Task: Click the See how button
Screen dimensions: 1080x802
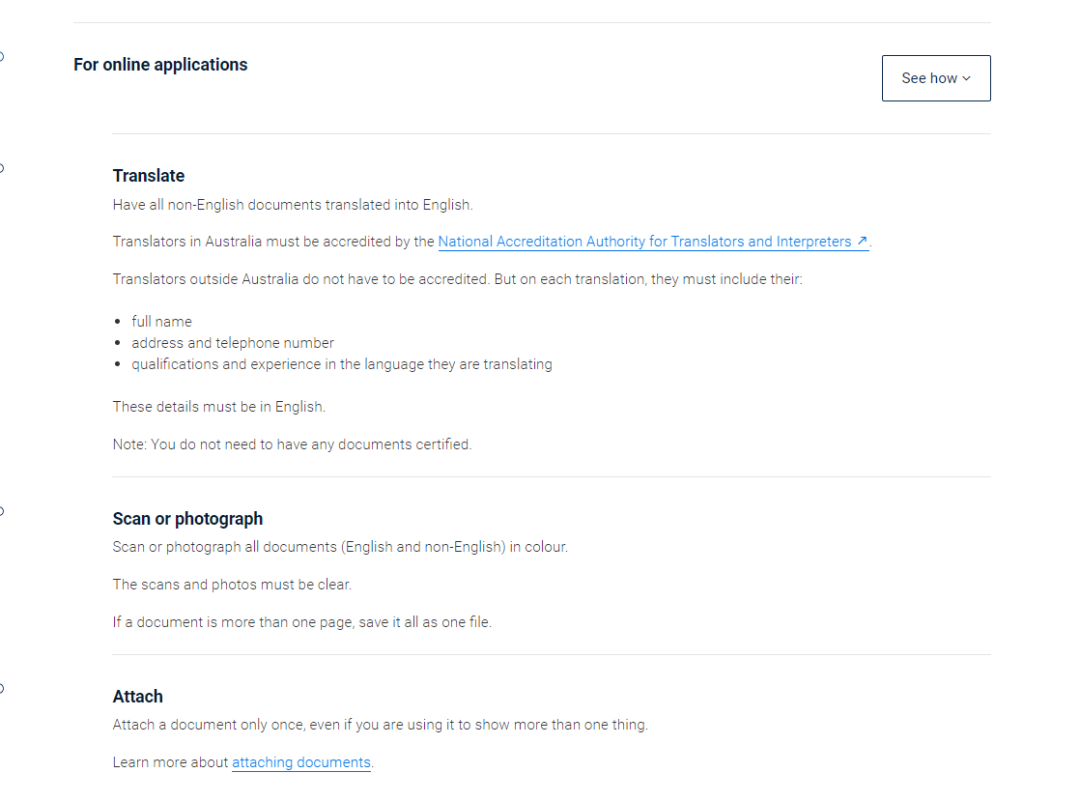Action: pos(935,79)
